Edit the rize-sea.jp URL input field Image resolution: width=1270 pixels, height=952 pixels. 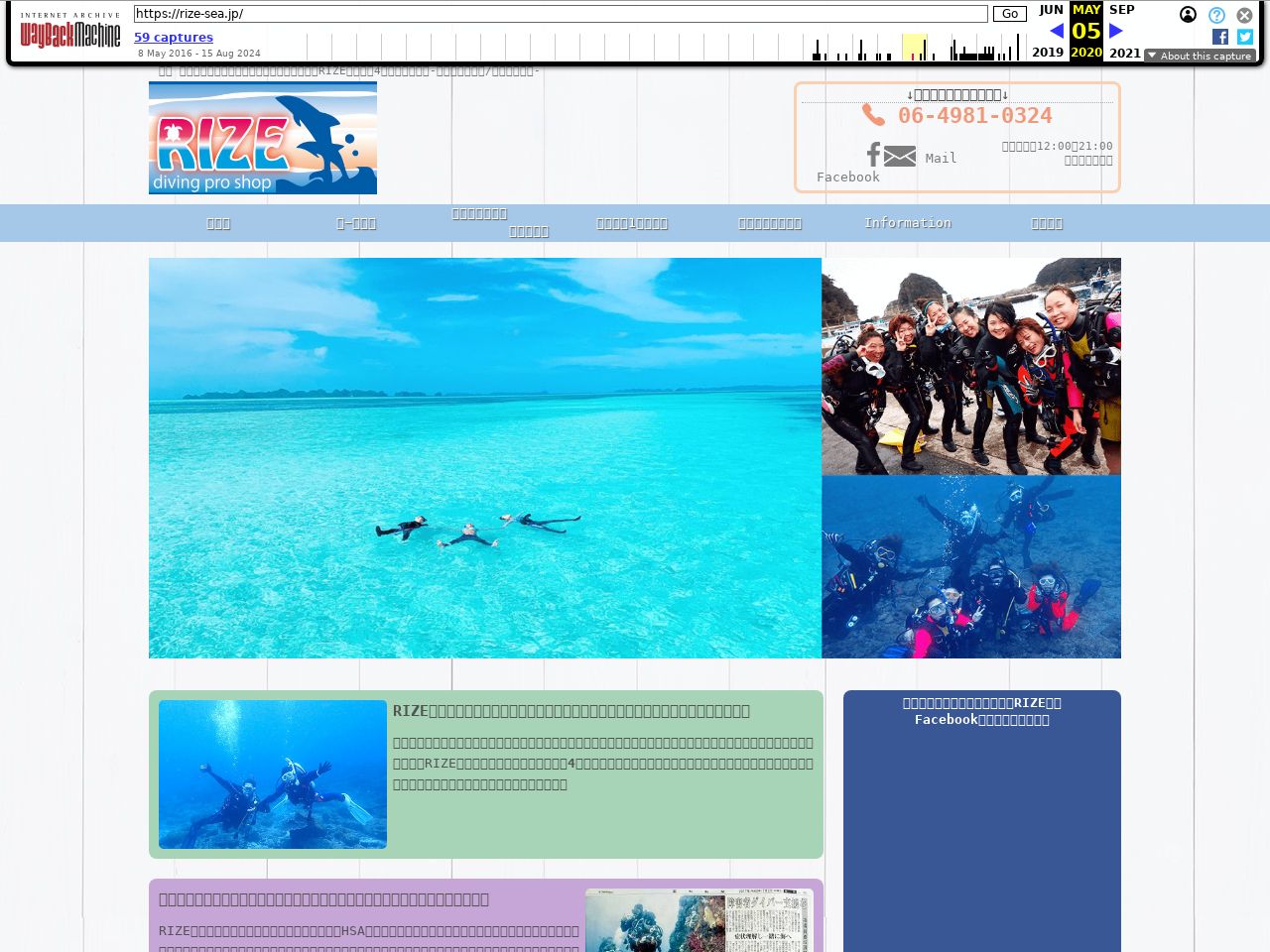[x=561, y=14]
